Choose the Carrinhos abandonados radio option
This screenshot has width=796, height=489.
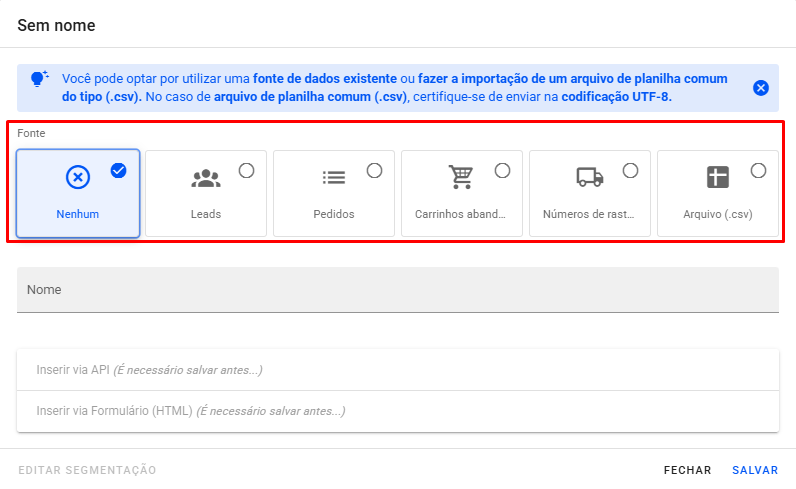coord(502,170)
